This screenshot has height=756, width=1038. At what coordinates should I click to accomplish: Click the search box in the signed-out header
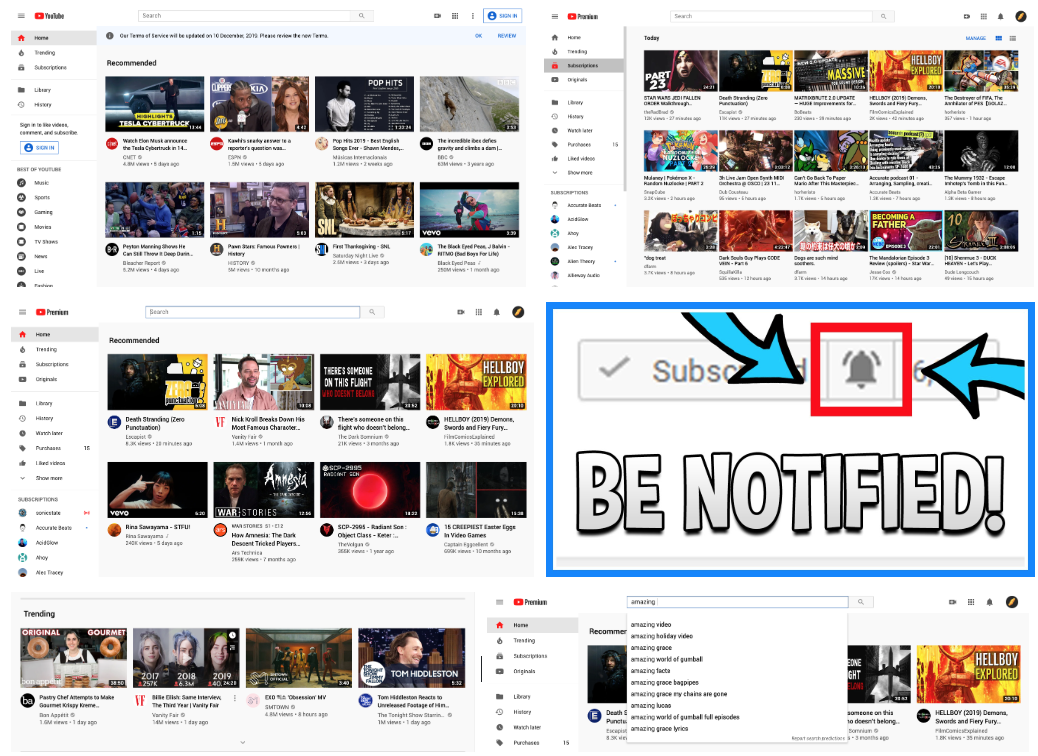[x=245, y=16]
